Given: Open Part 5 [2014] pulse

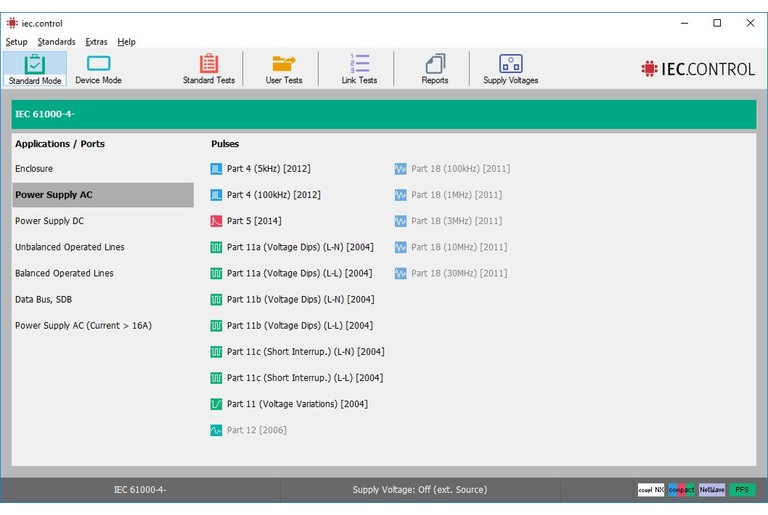Looking at the screenshot, I should [254, 221].
